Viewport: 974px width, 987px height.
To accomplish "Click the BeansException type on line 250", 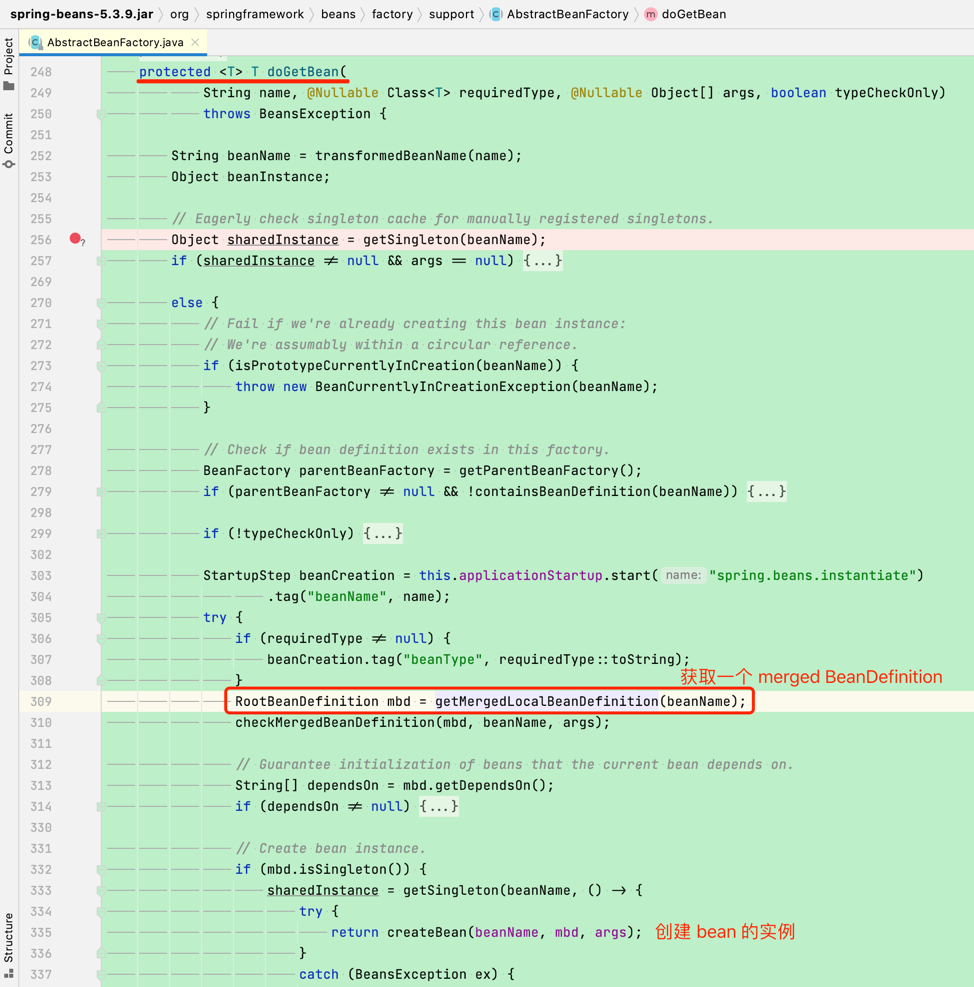I will tap(315, 114).
